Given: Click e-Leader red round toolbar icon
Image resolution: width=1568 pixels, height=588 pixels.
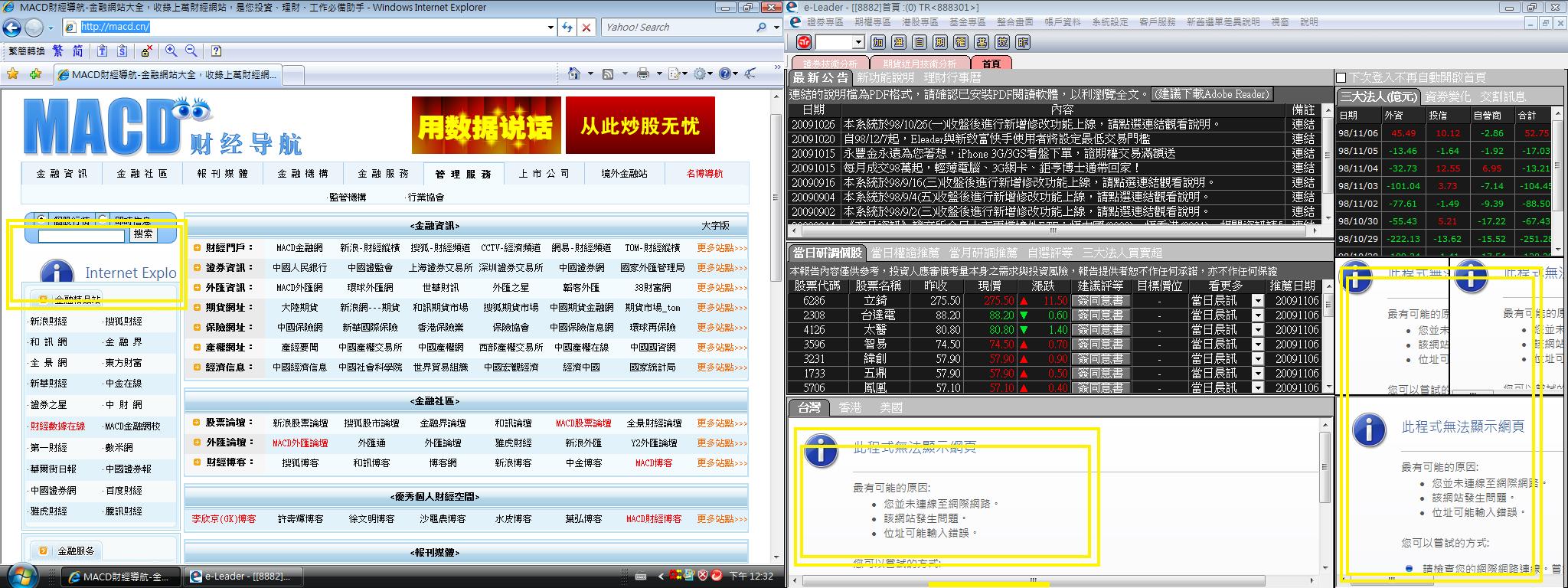Looking at the screenshot, I should 804,42.
